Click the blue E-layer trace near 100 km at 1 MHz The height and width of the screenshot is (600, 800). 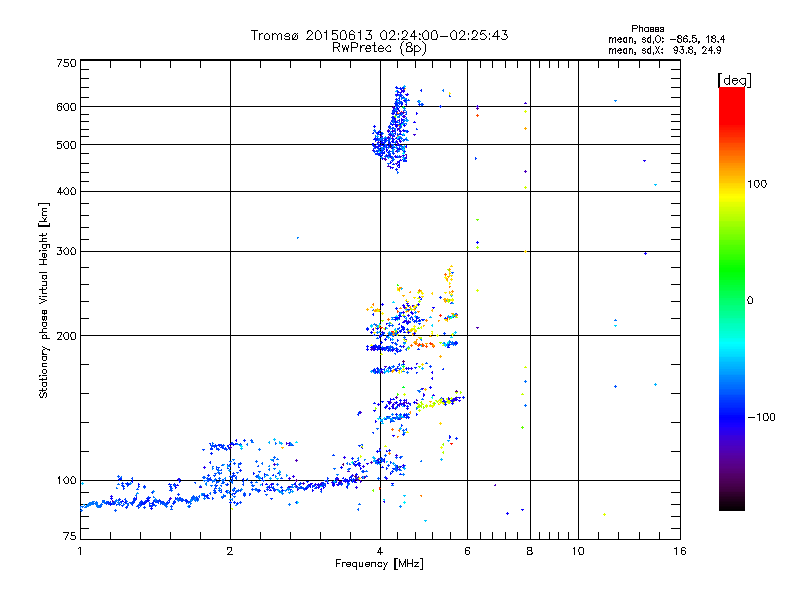pos(140,502)
